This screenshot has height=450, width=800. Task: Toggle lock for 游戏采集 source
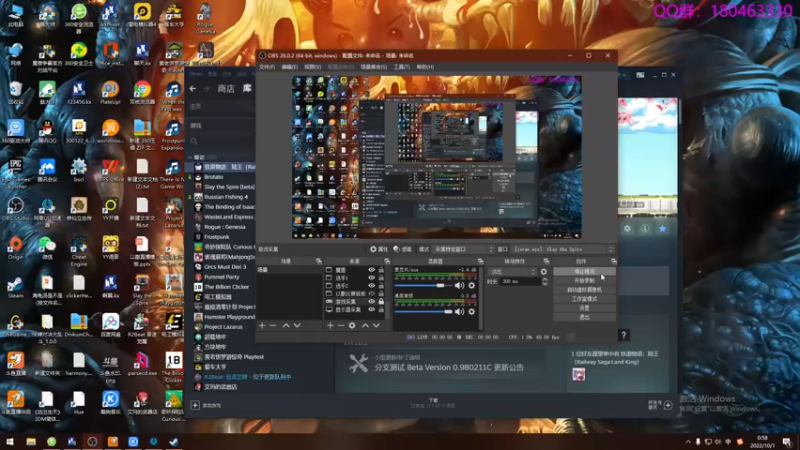[x=381, y=302]
